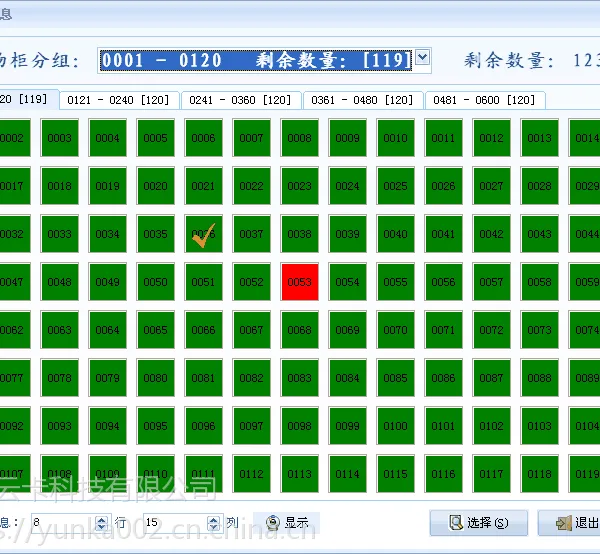
Task: Select locker 0093
Action: coord(60,426)
